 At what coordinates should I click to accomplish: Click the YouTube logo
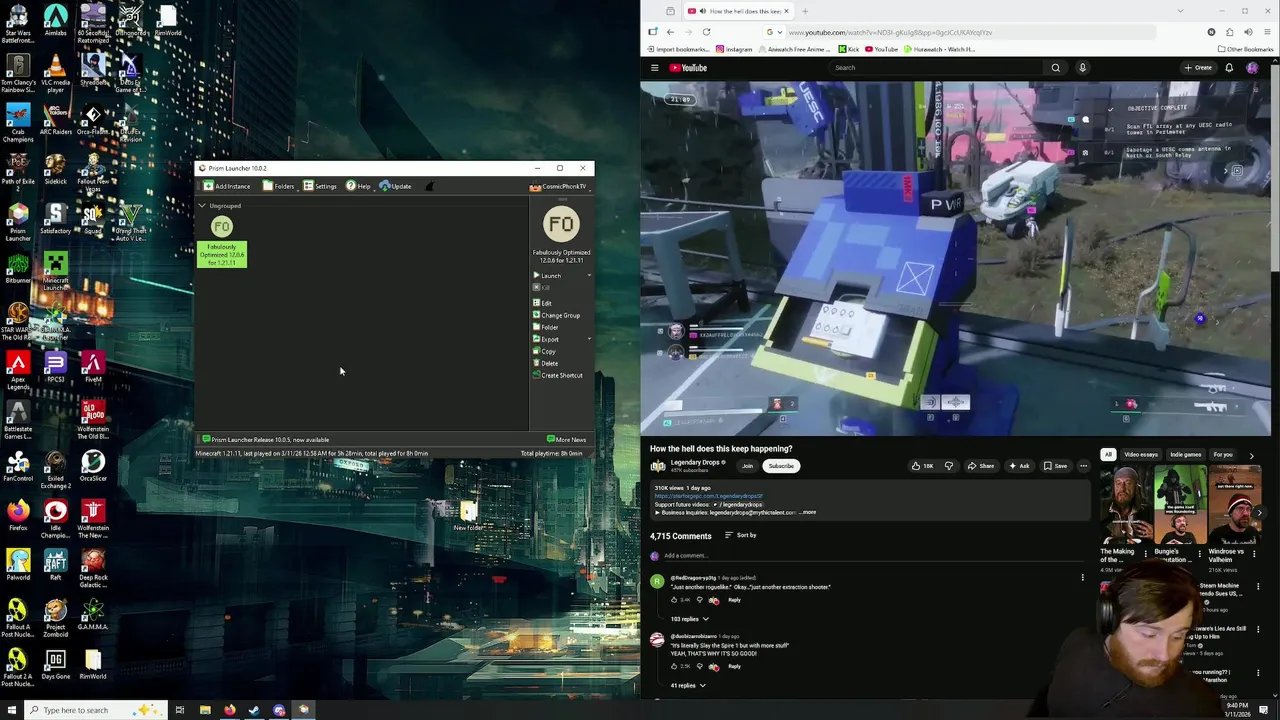pos(688,68)
